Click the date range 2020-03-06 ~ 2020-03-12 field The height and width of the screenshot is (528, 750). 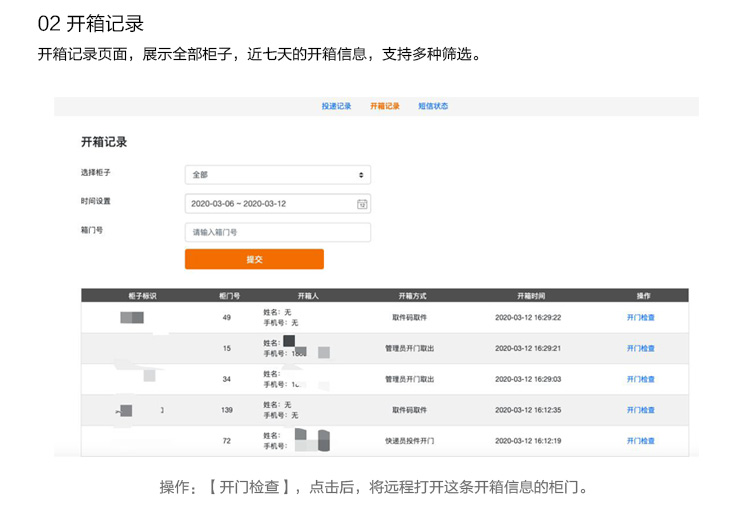tap(268, 204)
